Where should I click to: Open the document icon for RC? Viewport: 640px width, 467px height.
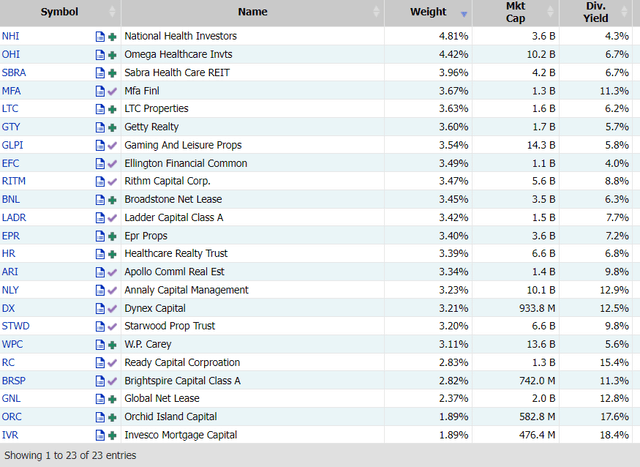100,362
